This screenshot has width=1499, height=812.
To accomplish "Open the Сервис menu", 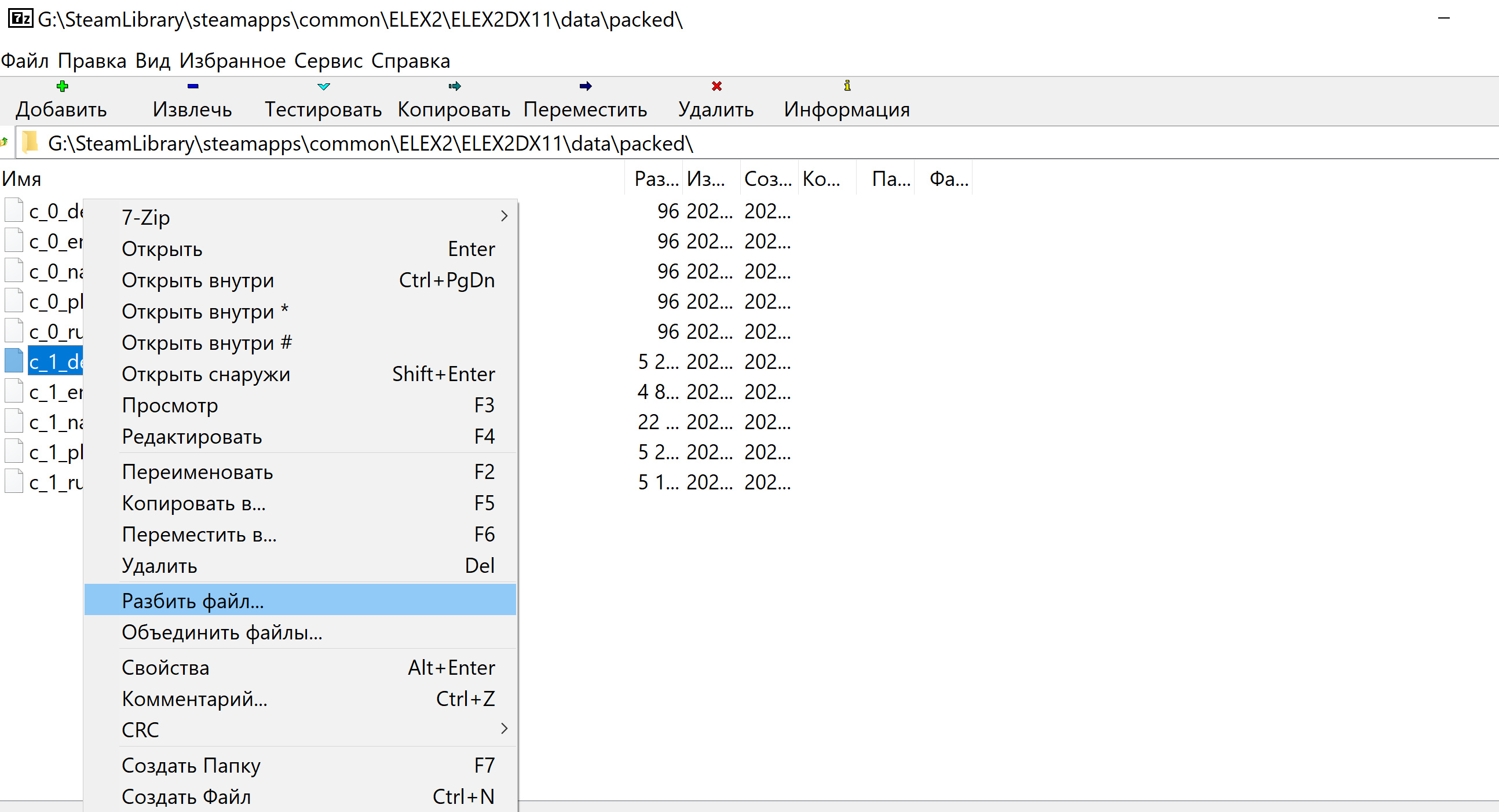I will [328, 61].
